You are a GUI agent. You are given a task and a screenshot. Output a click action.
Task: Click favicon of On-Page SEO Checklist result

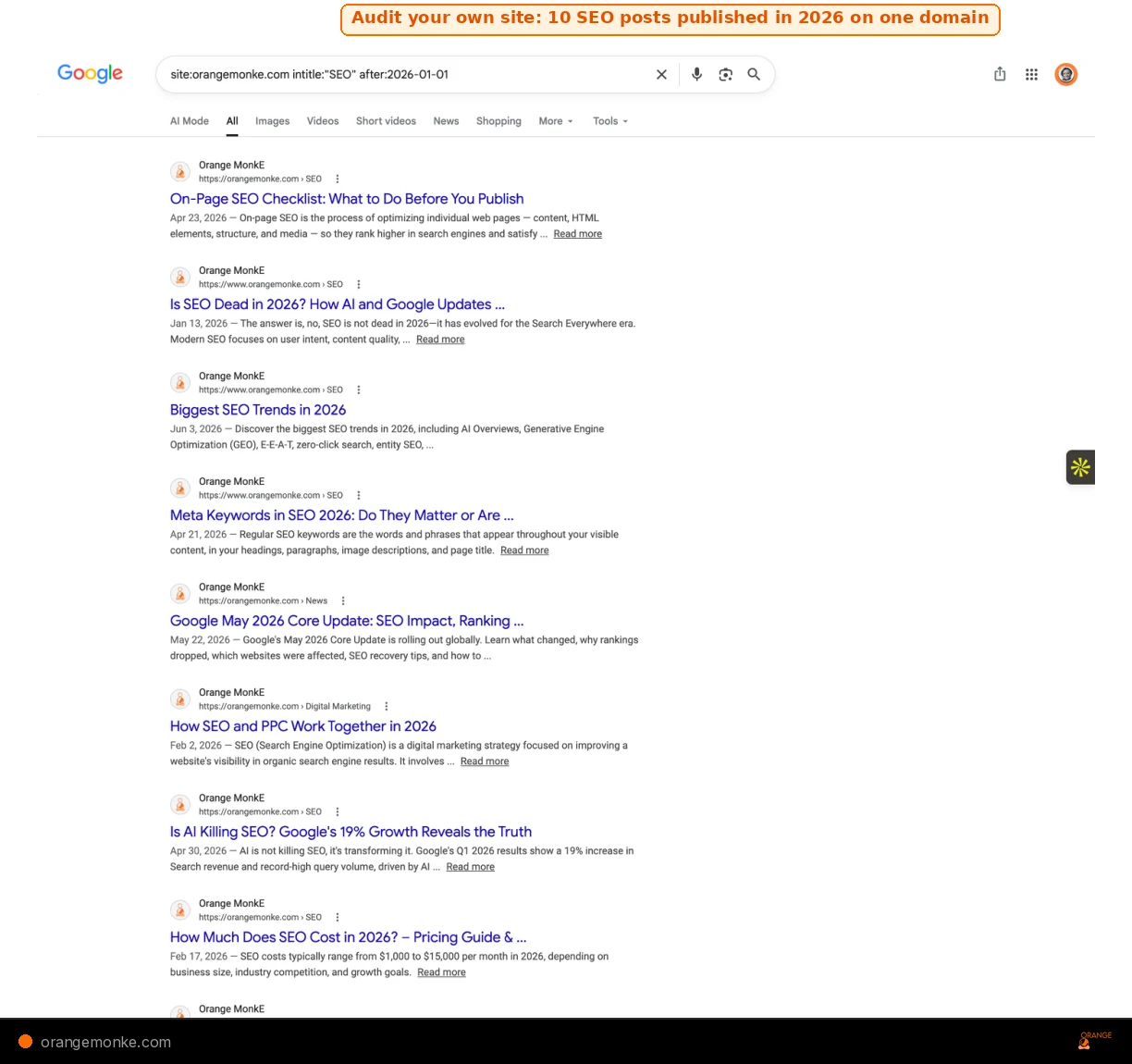click(x=180, y=172)
